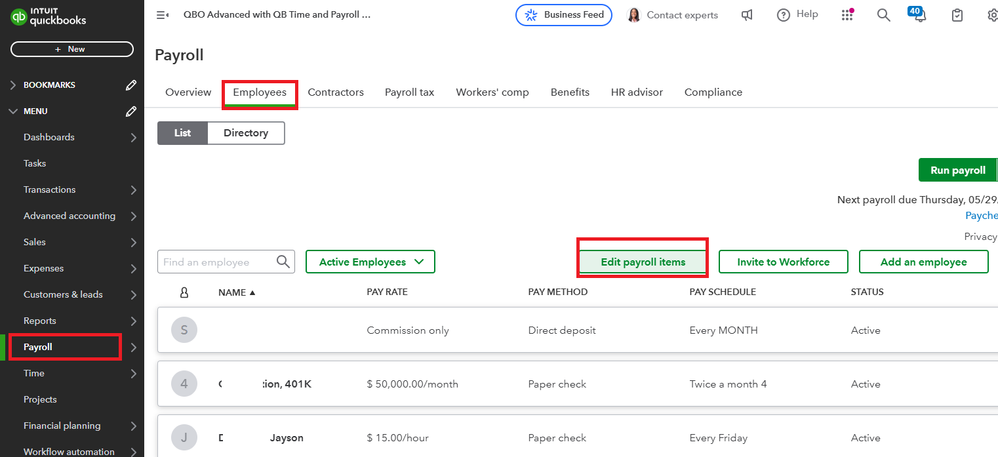Click the Edit payroll items button
Image resolution: width=998 pixels, height=457 pixels.
[x=643, y=262]
